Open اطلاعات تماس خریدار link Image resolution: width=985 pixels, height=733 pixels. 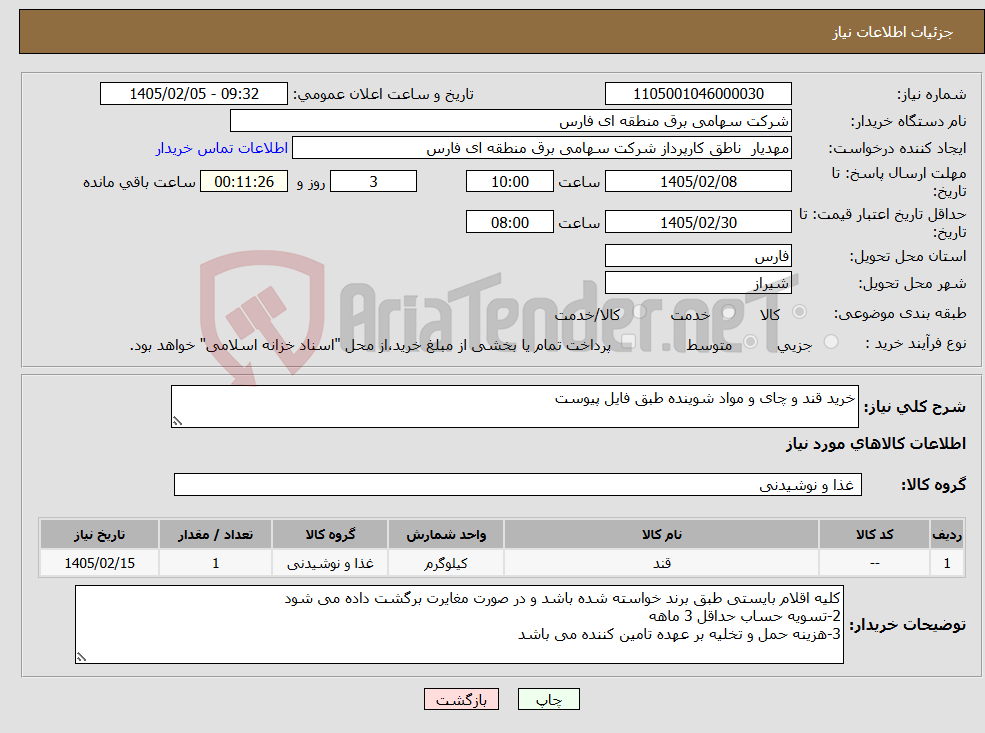(x=222, y=148)
